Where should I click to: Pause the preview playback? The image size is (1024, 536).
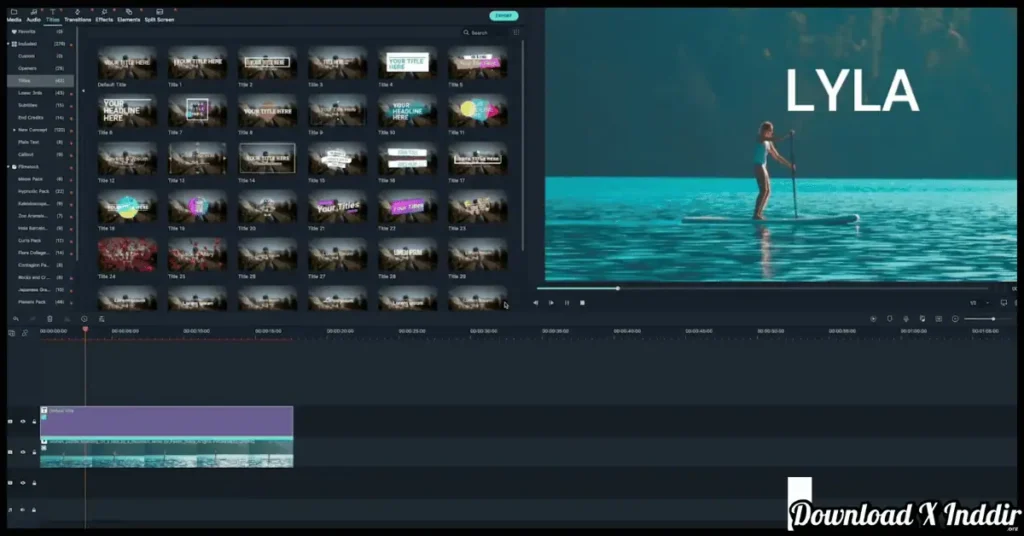tap(567, 303)
